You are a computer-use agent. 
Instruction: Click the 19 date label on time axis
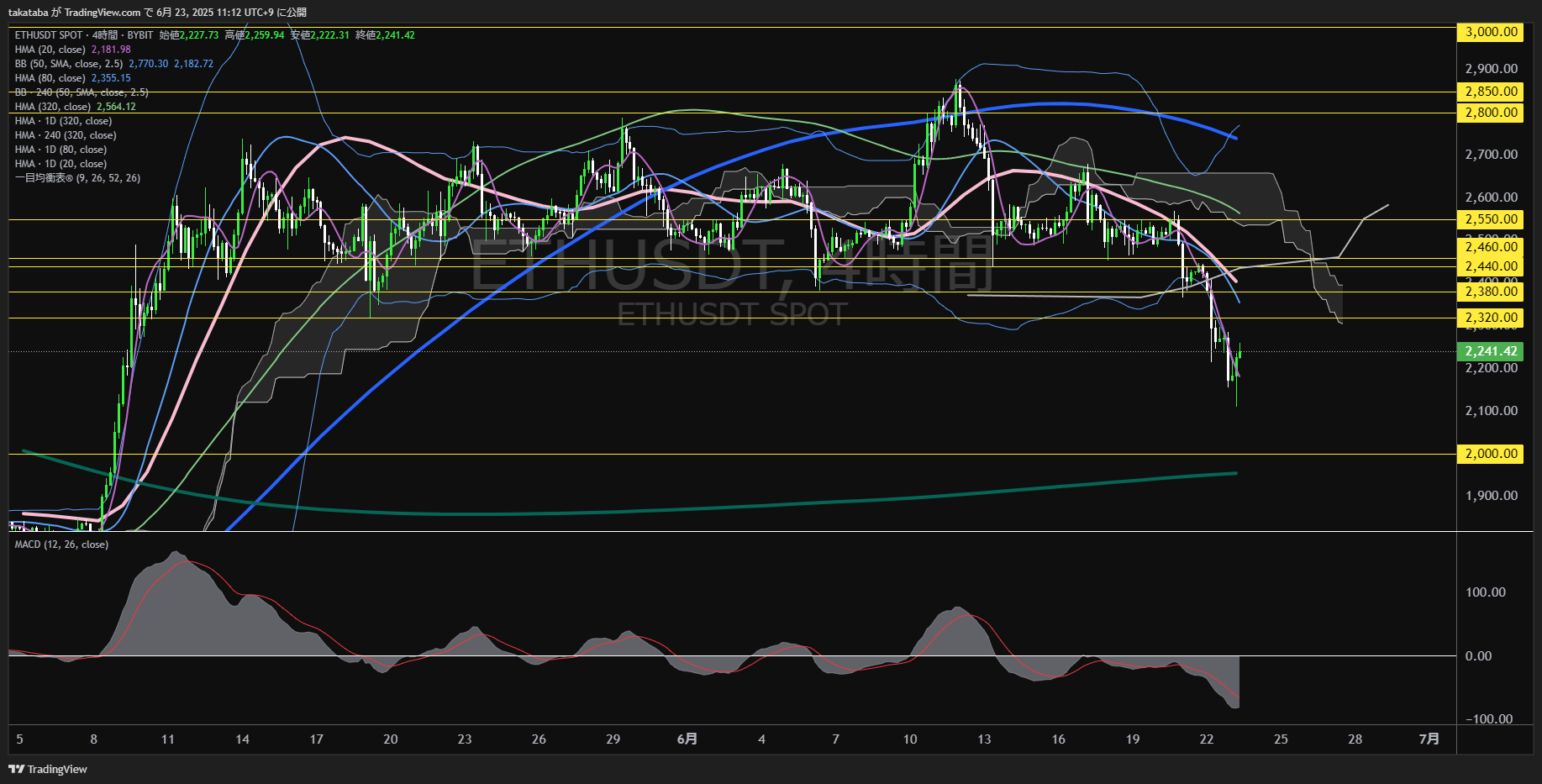click(1133, 739)
